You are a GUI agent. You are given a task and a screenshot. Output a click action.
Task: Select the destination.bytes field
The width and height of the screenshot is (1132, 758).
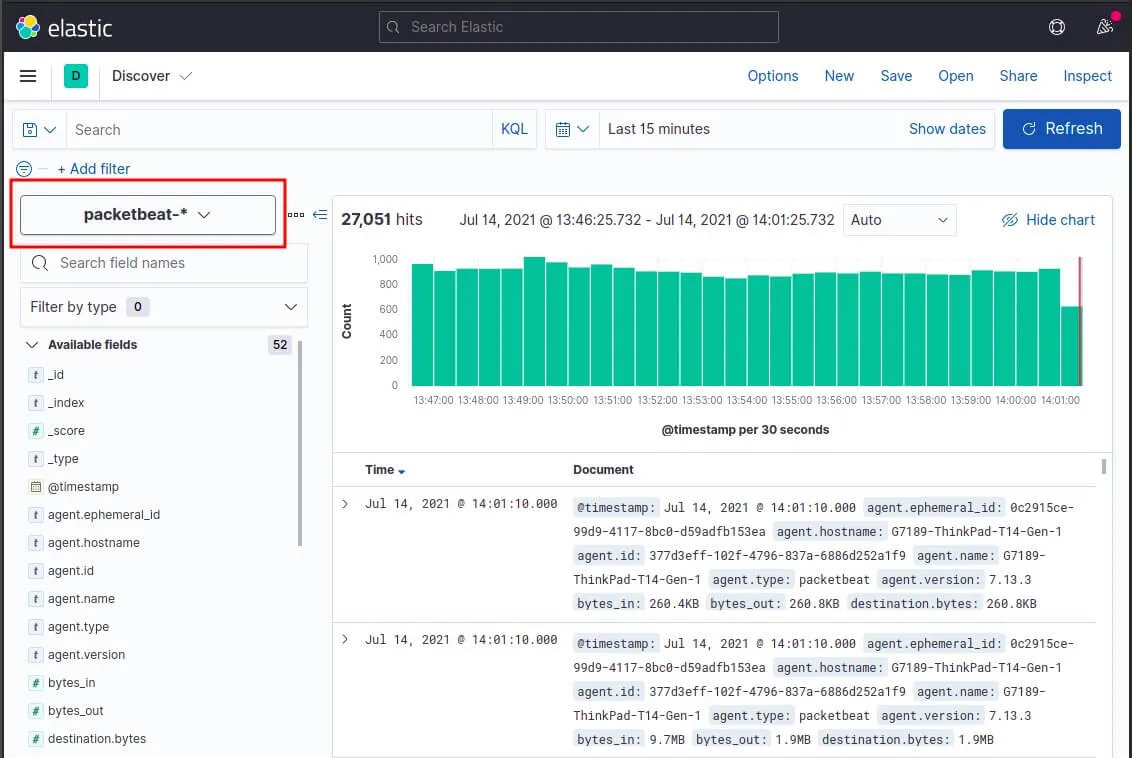pyautogui.click(x=97, y=739)
